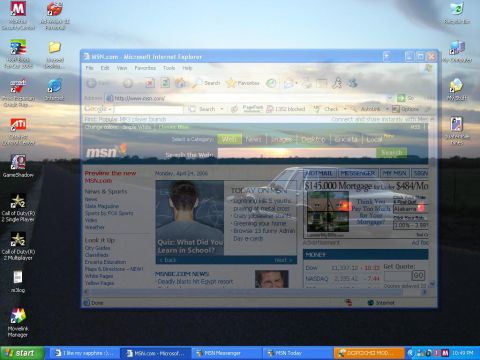Open the IE Favorites star button

pyautogui.click(x=243, y=83)
